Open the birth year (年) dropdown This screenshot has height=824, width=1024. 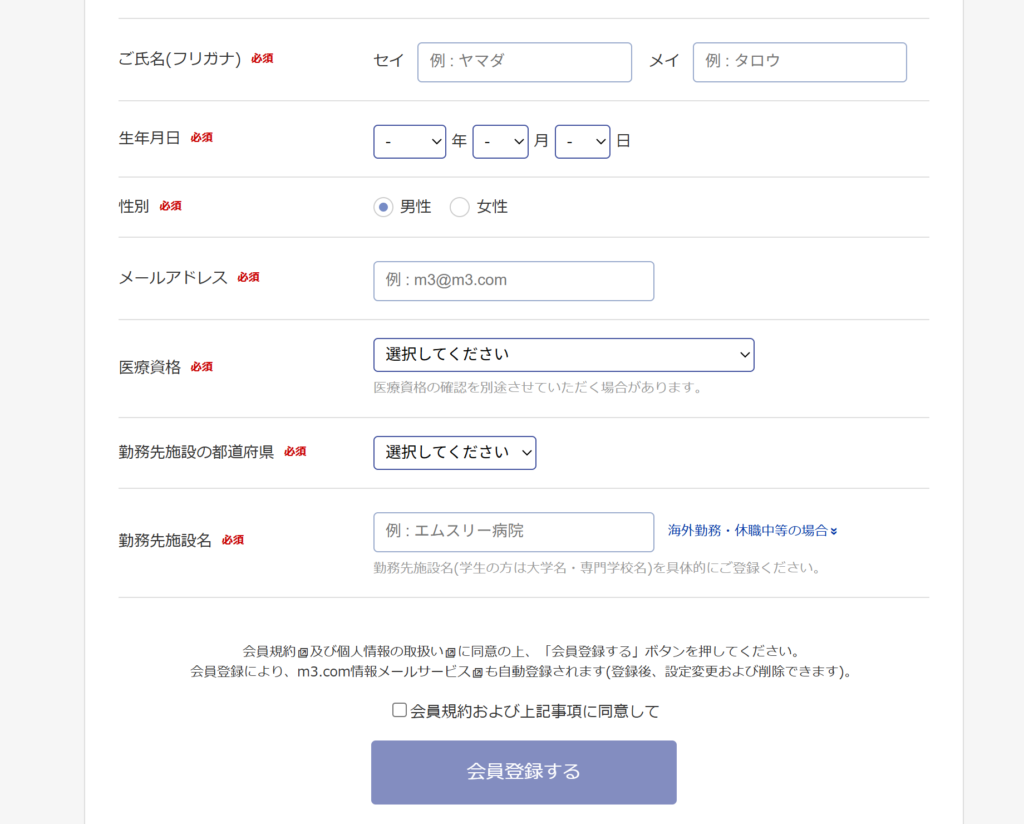(x=409, y=142)
